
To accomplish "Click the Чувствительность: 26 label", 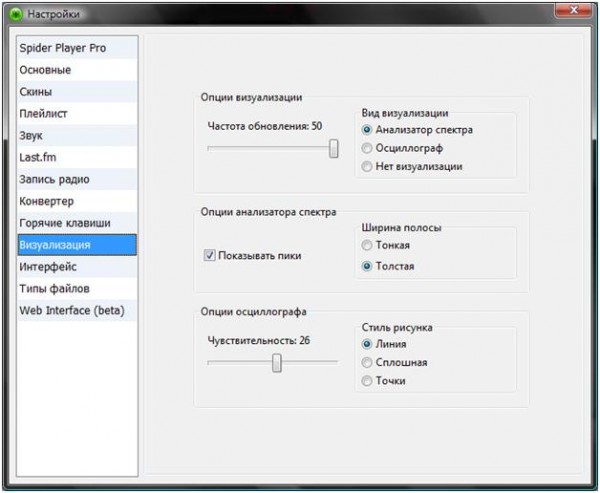I will 259,340.
